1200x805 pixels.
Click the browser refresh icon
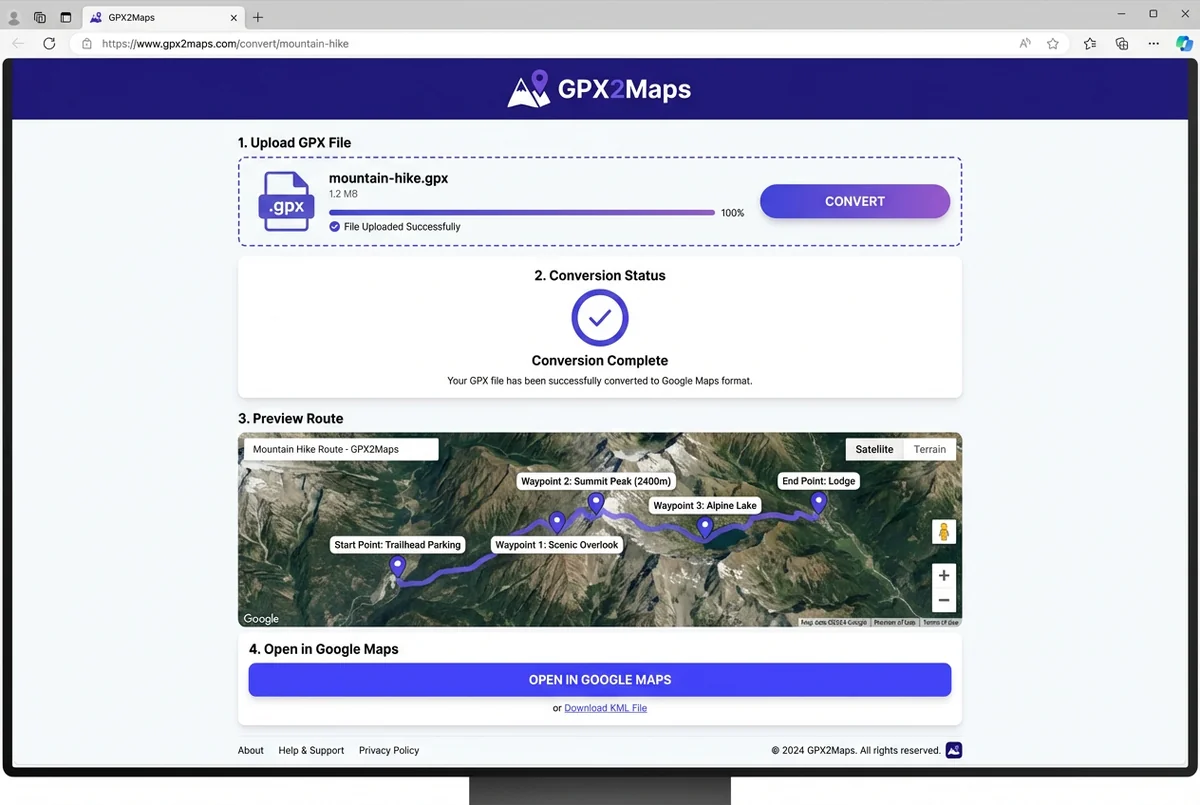pyautogui.click(x=48, y=43)
